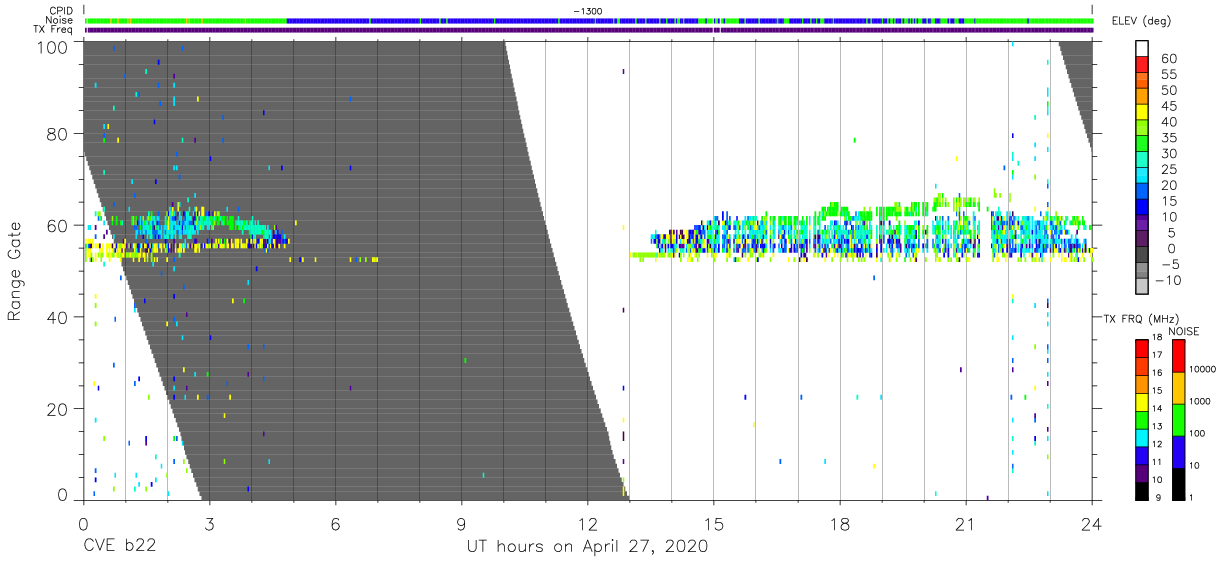Click the purple TX Freq strip above the plot
1228x567 pixels.
coord(588,30)
